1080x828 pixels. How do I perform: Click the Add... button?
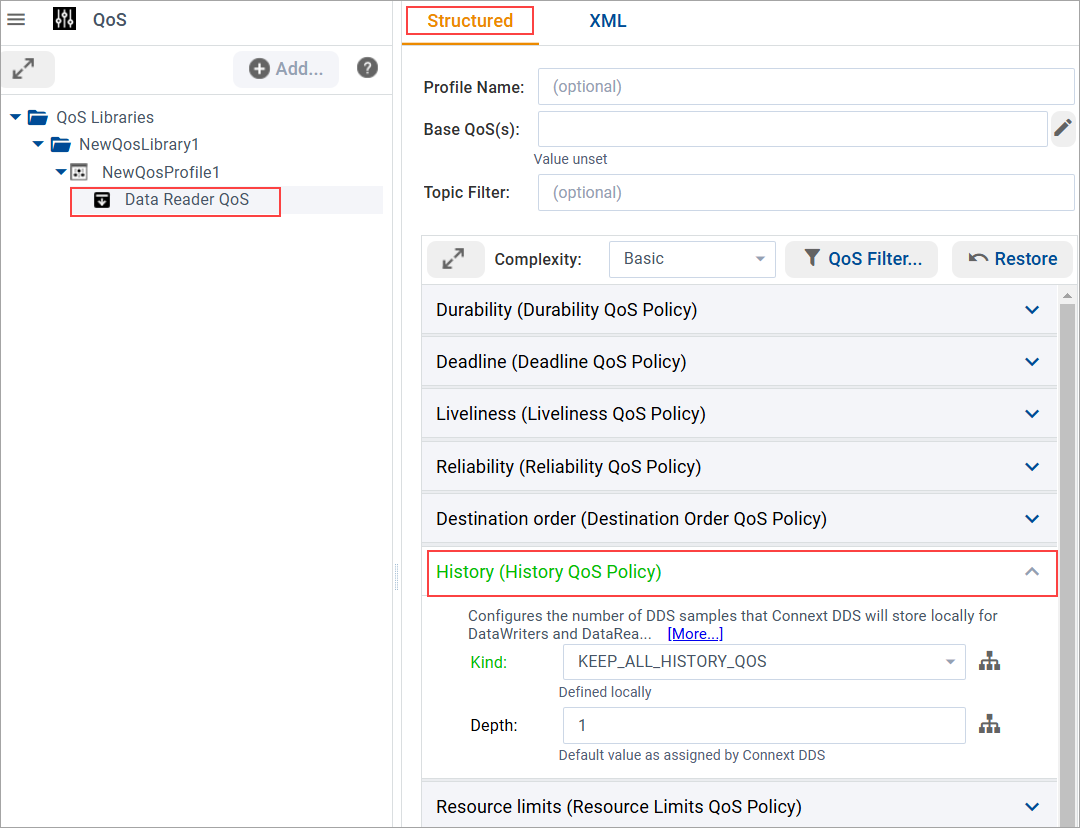[286, 68]
